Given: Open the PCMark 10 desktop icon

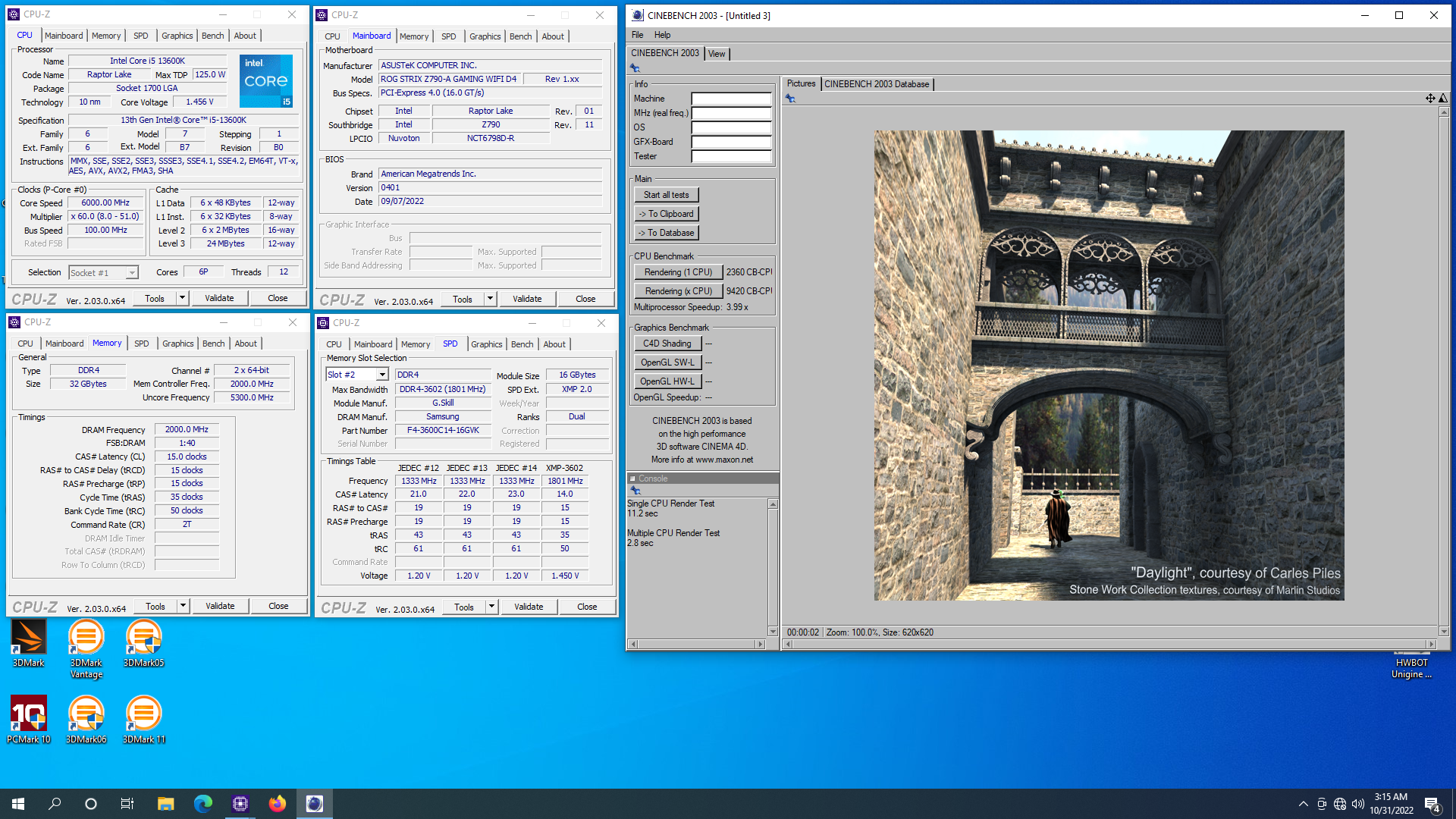Looking at the screenshot, I should 28,720.
